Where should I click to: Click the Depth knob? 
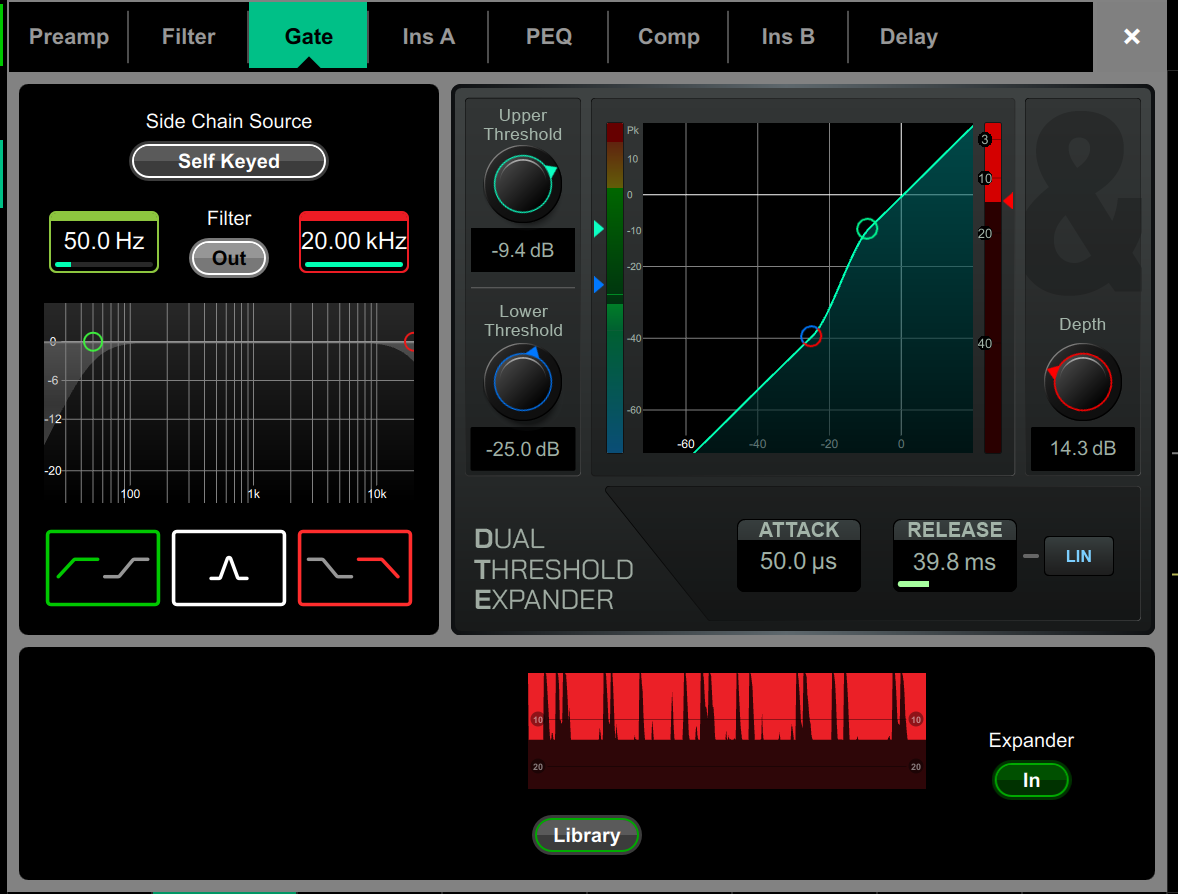[1083, 382]
